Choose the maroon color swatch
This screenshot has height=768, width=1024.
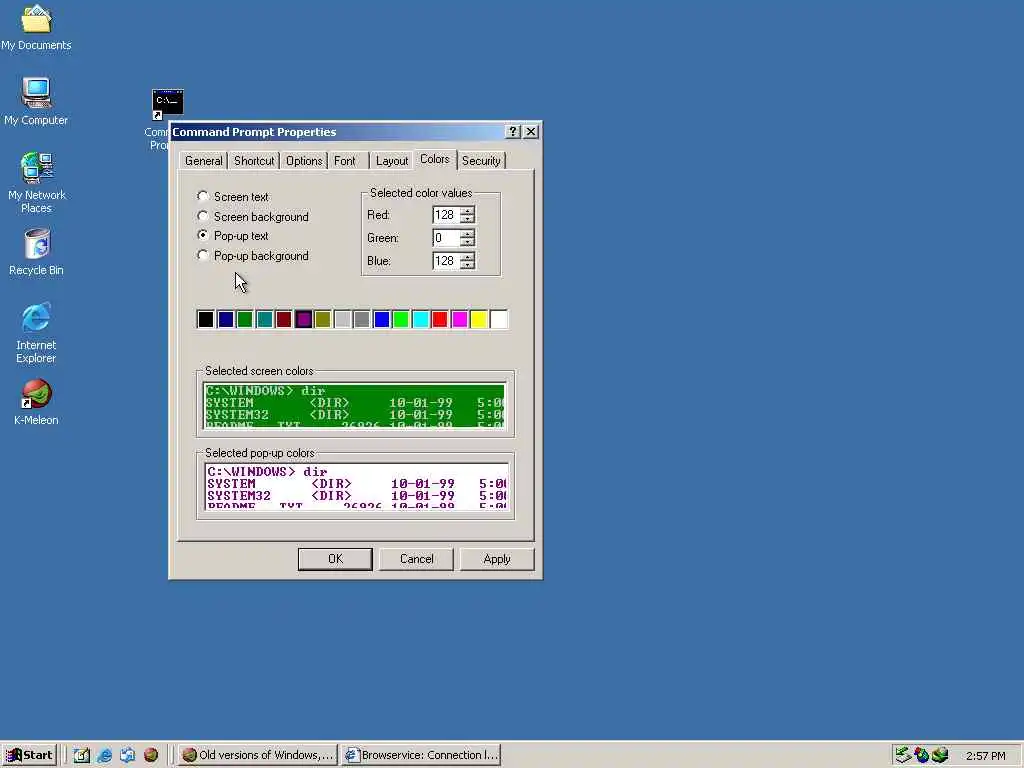click(x=283, y=319)
